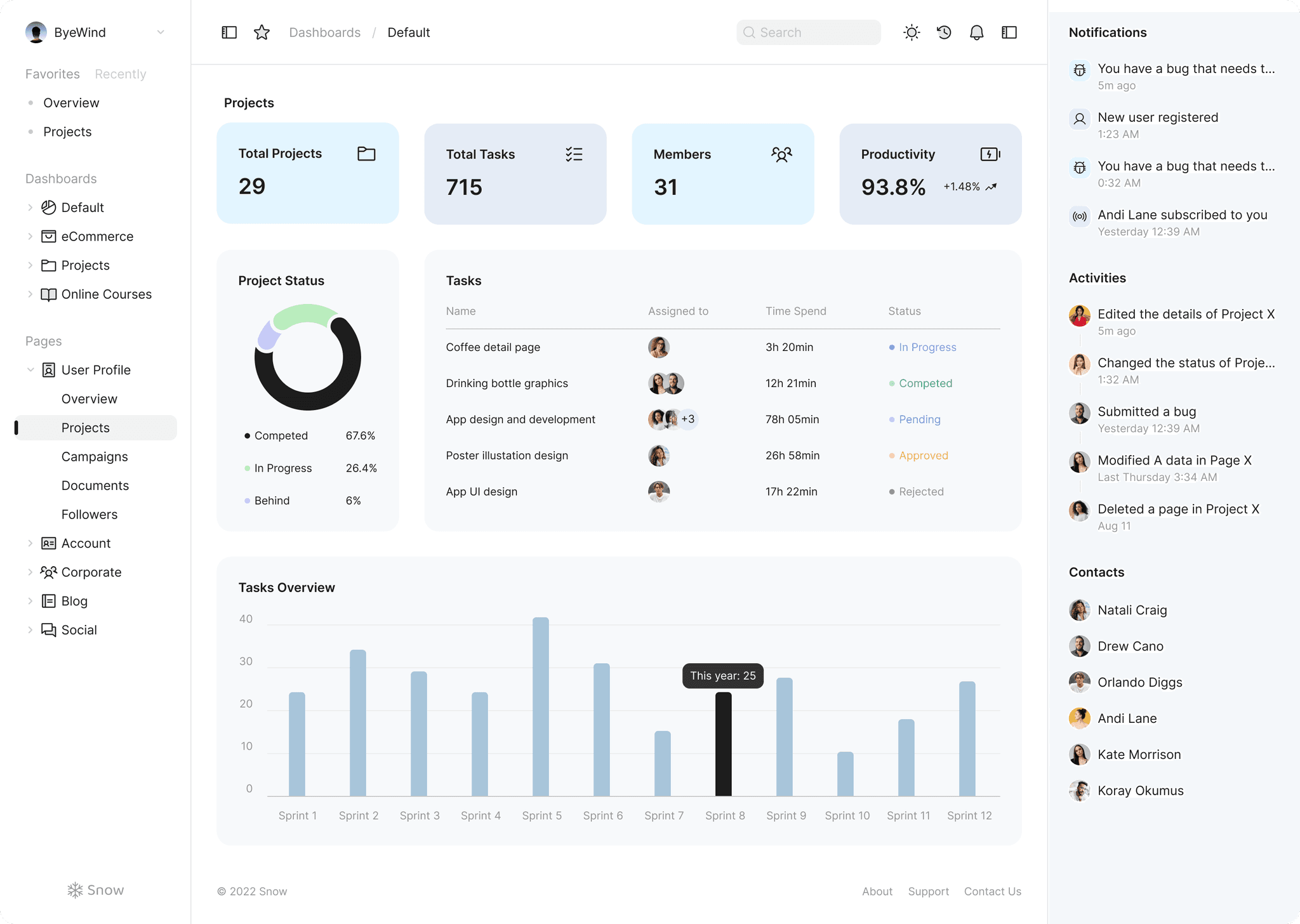Image resolution: width=1300 pixels, height=924 pixels.
Task: Click the star favorite icon in toolbar
Action: tap(262, 32)
